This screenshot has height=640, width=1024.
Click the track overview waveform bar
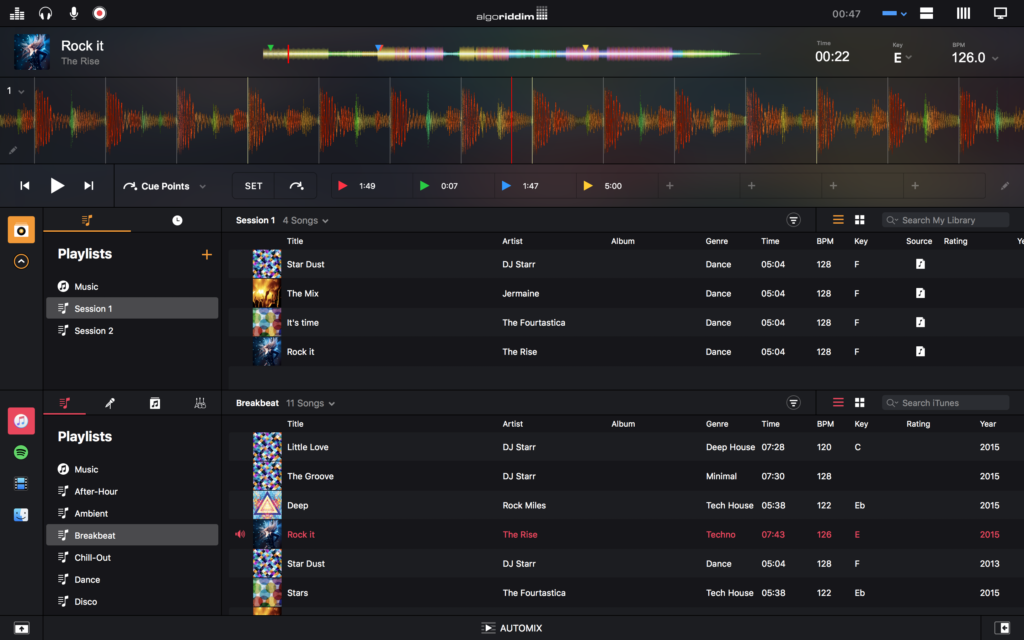pos(510,53)
